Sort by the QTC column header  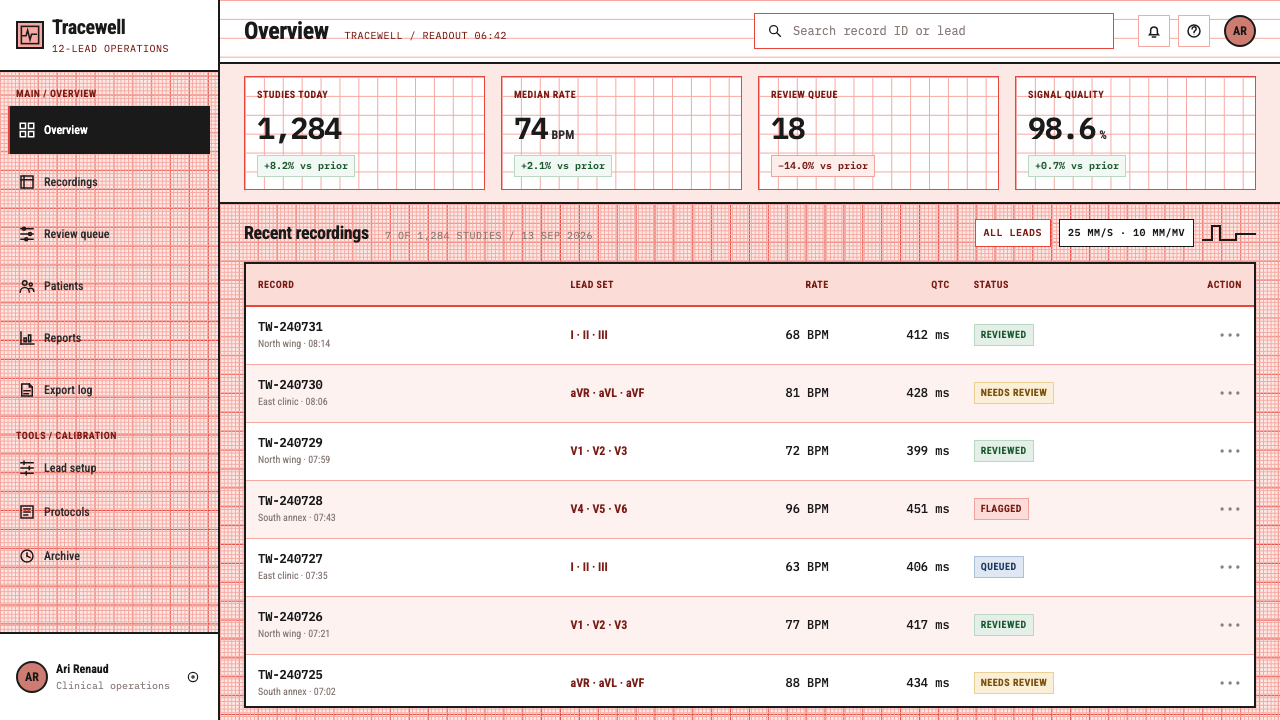940,285
